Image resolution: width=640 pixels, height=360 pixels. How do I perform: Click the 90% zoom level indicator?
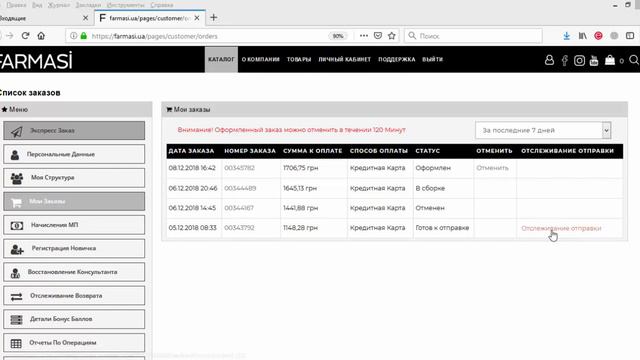click(338, 36)
